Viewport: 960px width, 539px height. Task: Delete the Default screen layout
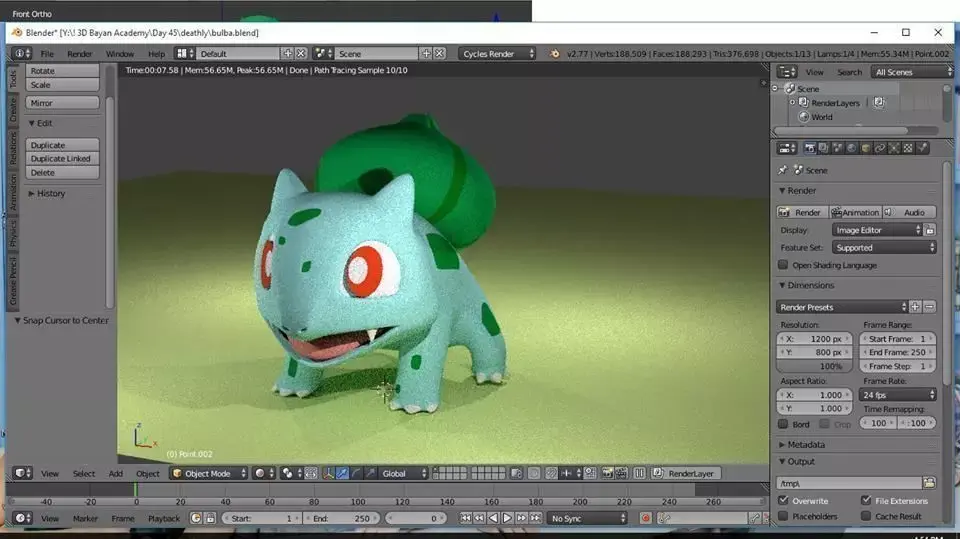pyautogui.click(x=301, y=54)
